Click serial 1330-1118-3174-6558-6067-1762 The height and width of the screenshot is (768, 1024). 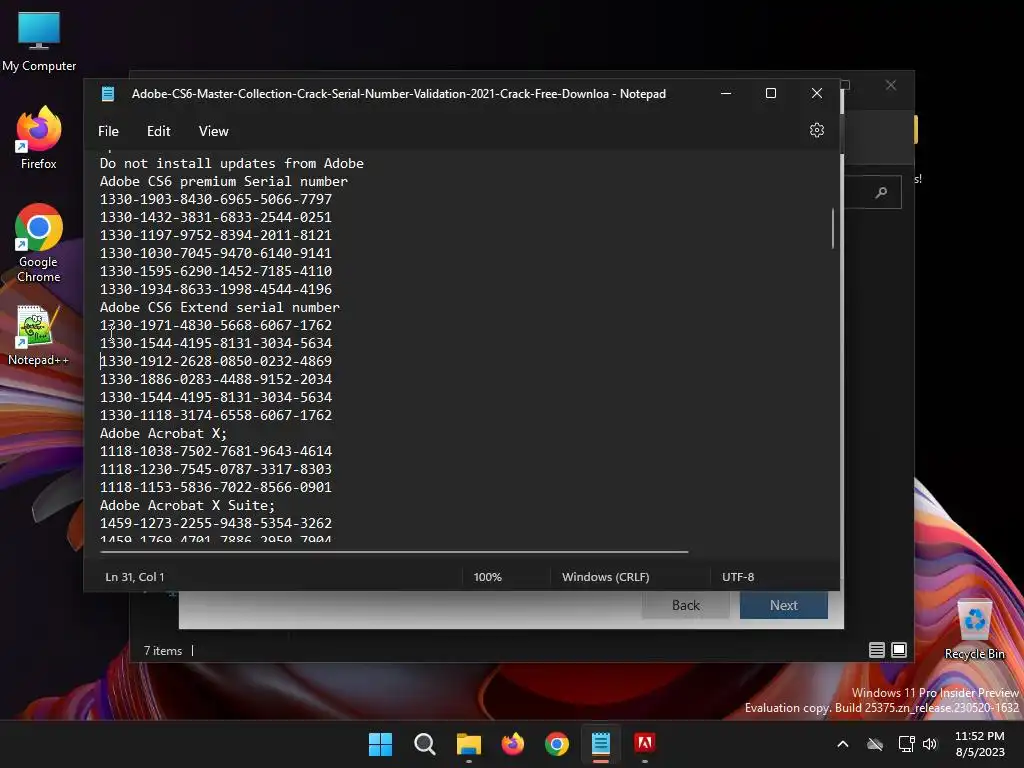coord(216,415)
